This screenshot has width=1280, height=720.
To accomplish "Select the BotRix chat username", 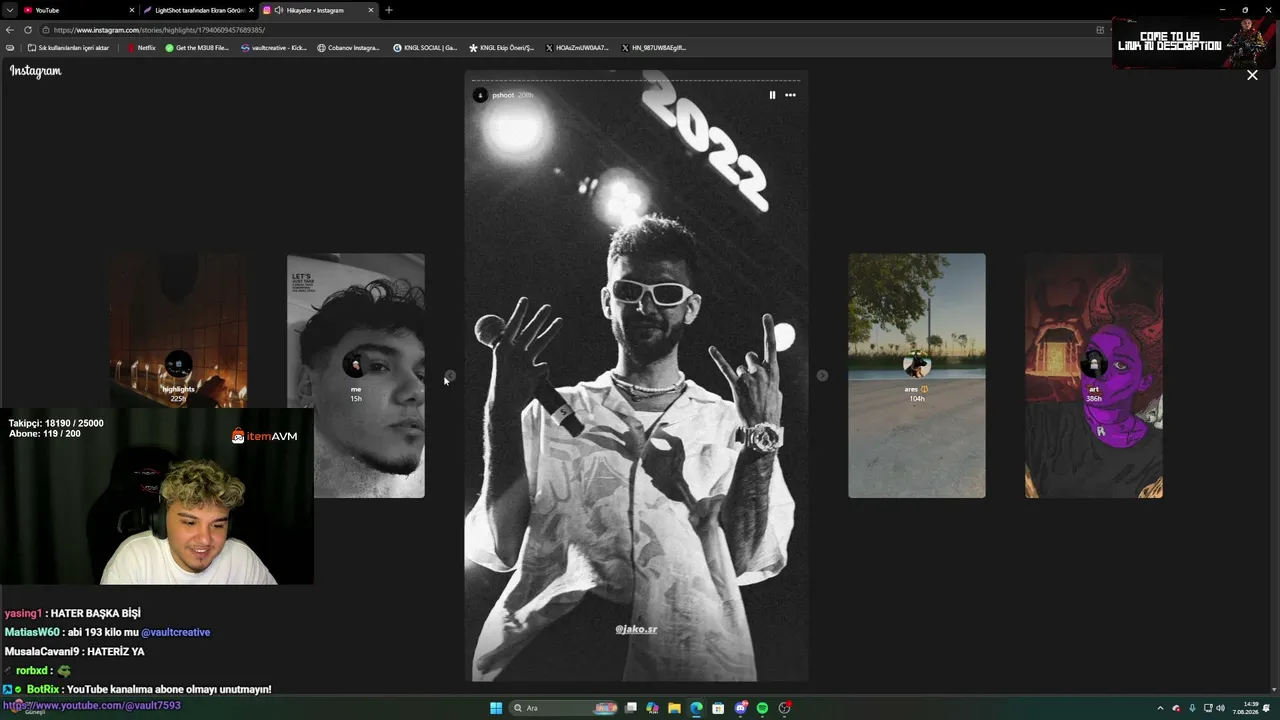I will 43,689.
